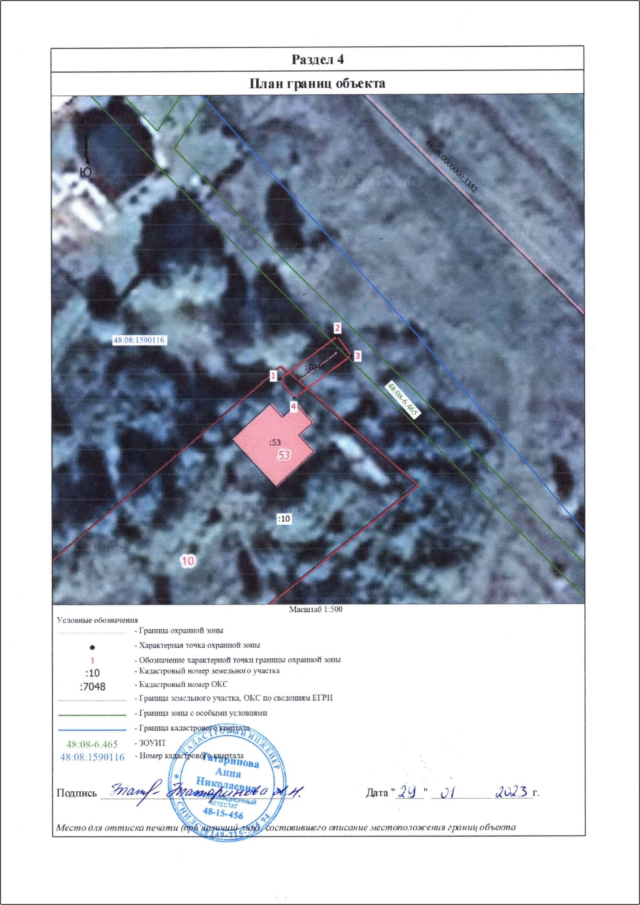The width and height of the screenshot is (640, 905).
Task: Click the 48:08:1590116 label on the map
Action: coord(138,340)
